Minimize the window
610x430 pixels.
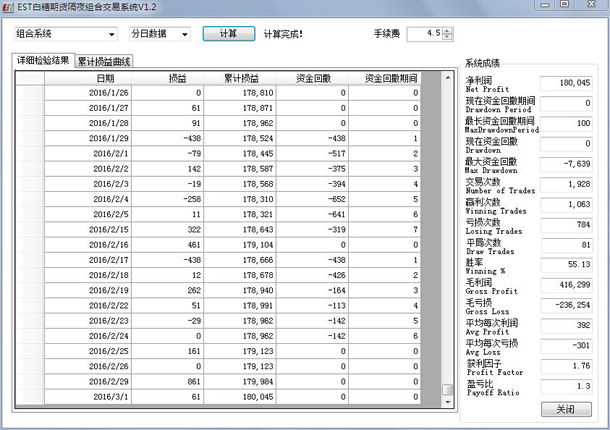[x=545, y=5]
